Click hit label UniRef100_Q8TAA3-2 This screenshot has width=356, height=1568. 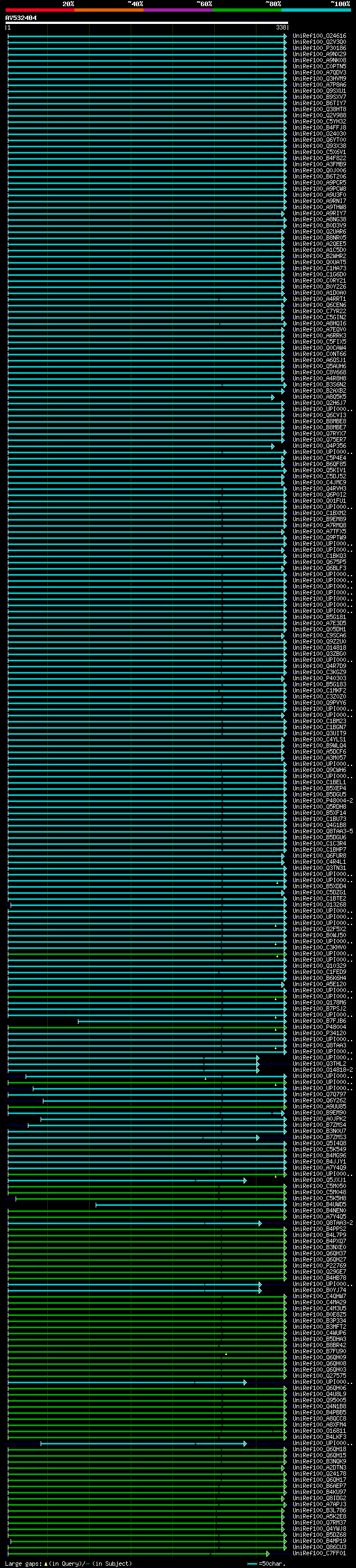[x=323, y=1223]
